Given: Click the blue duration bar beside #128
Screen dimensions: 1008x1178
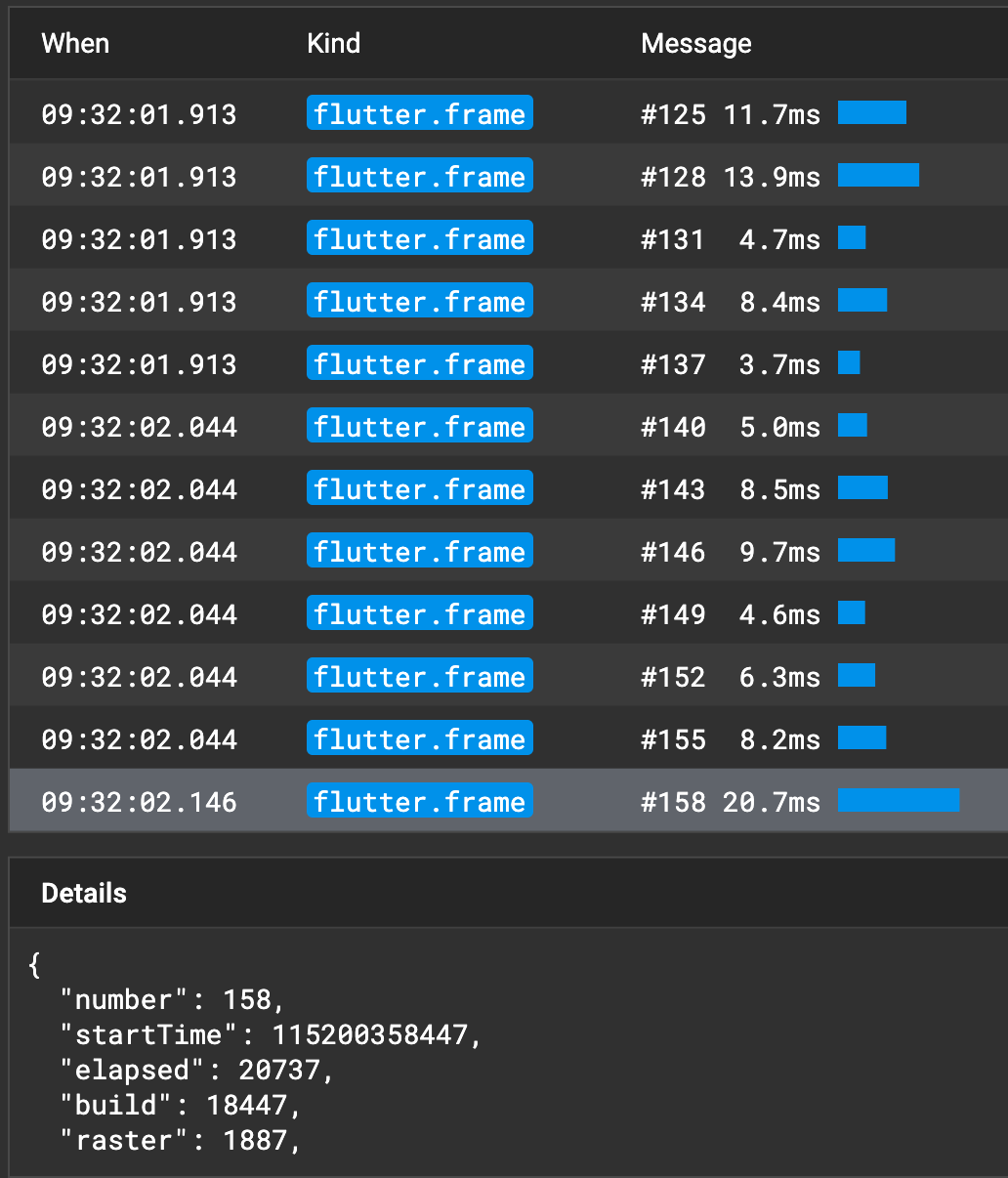Looking at the screenshot, I should click(878, 176).
